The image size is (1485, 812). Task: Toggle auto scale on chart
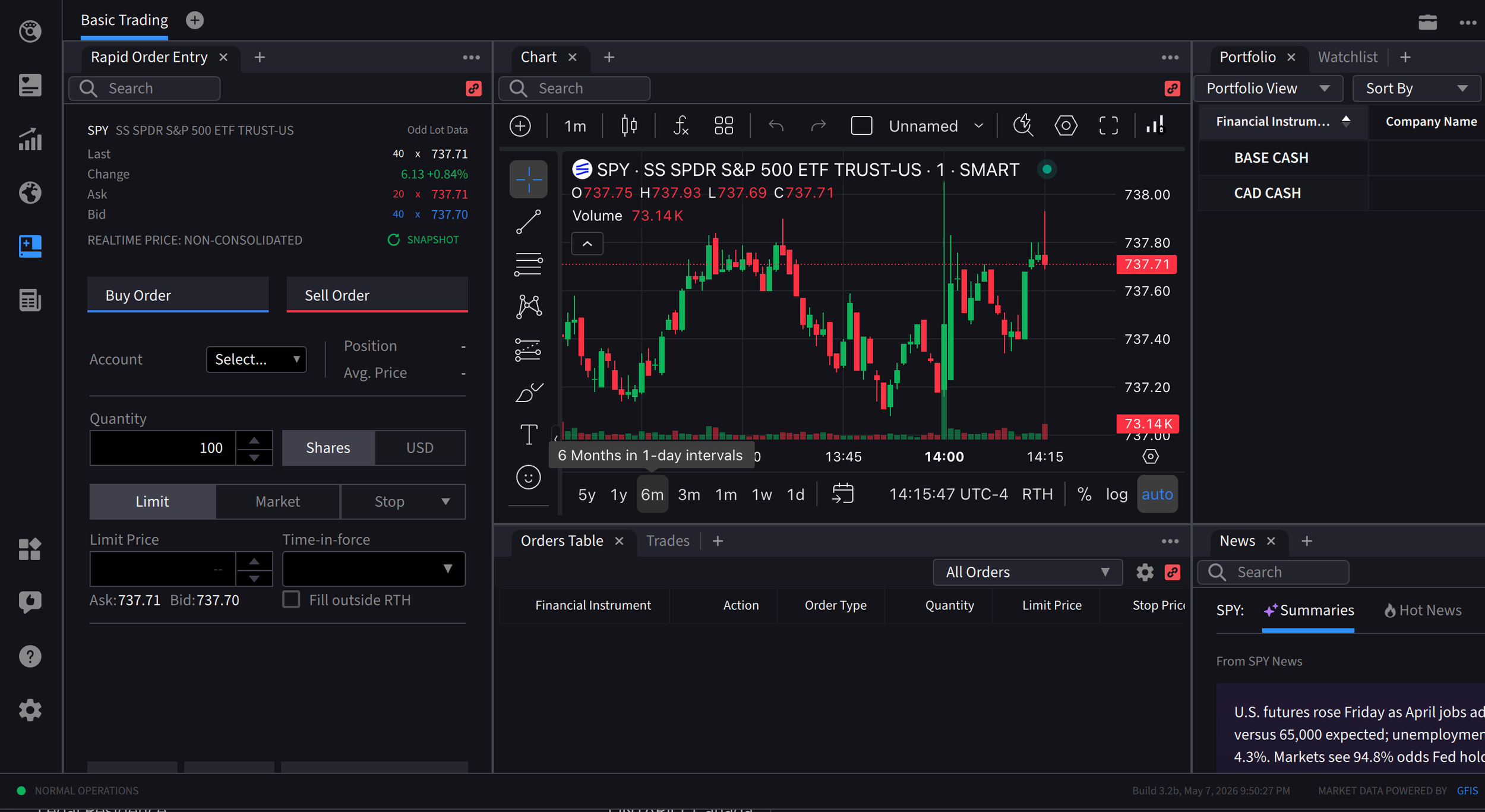coord(1157,494)
